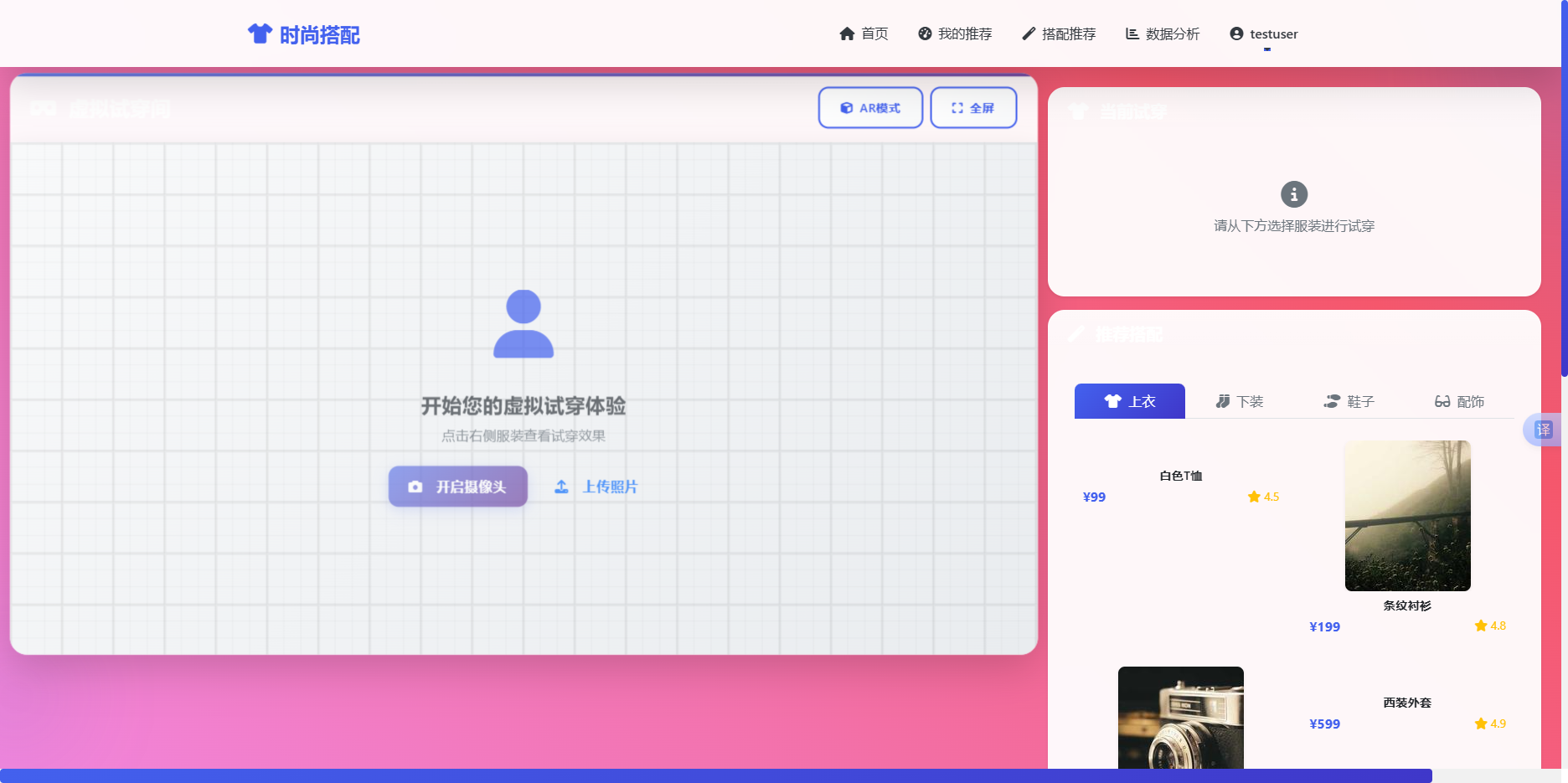Click the upload arrow icon beside 上传照片
The width and height of the screenshot is (1568, 783).
(561, 487)
